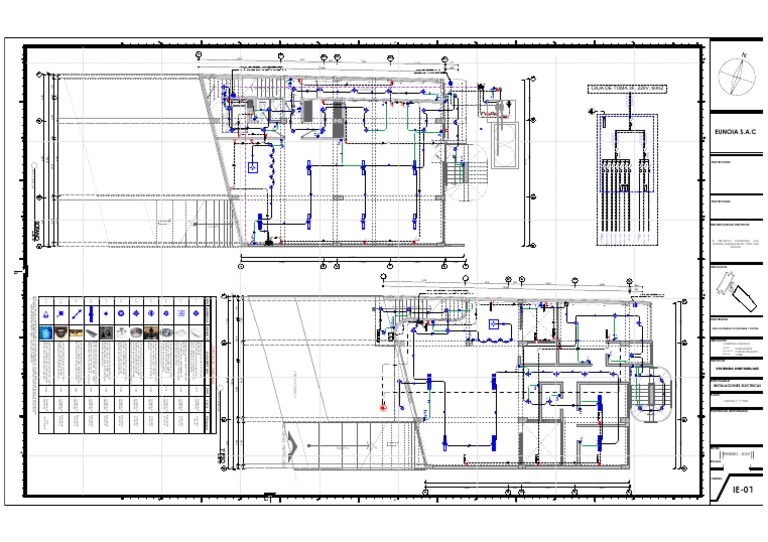Click the ENERO - 2020 date field
This screenshot has width=768, height=542.
tap(736, 454)
